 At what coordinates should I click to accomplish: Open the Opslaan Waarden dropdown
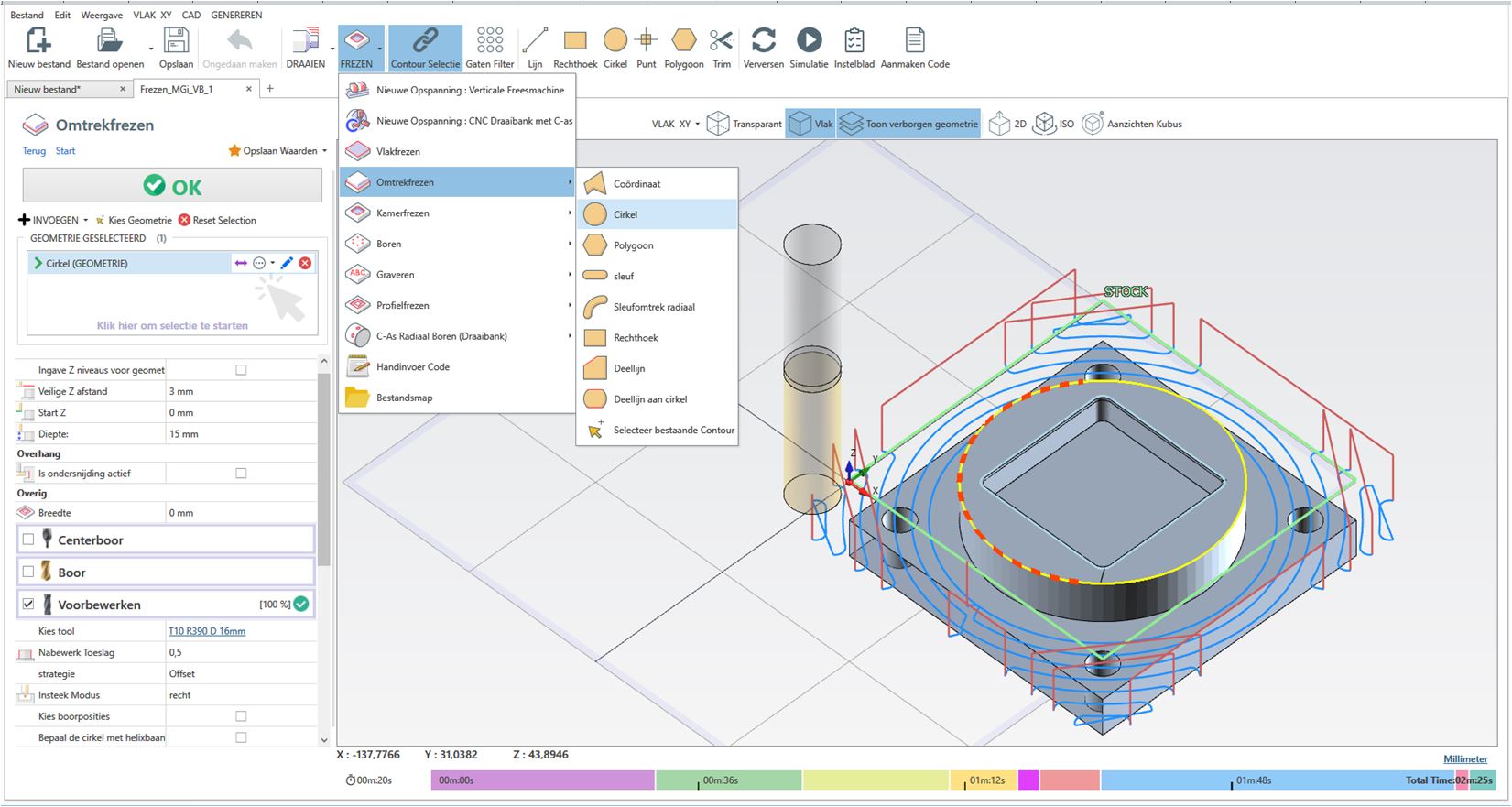pyautogui.click(x=278, y=151)
